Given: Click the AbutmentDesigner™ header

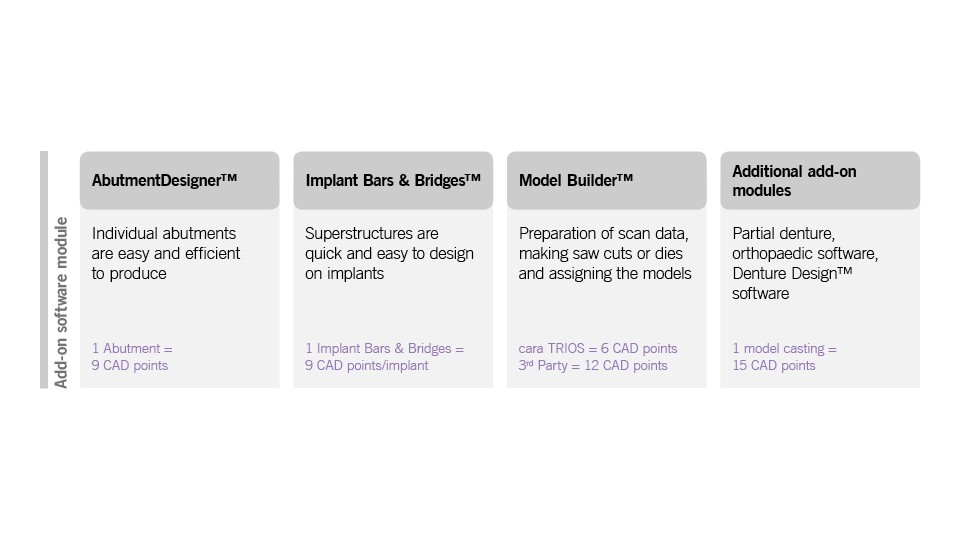Looking at the screenshot, I should [x=165, y=181].
